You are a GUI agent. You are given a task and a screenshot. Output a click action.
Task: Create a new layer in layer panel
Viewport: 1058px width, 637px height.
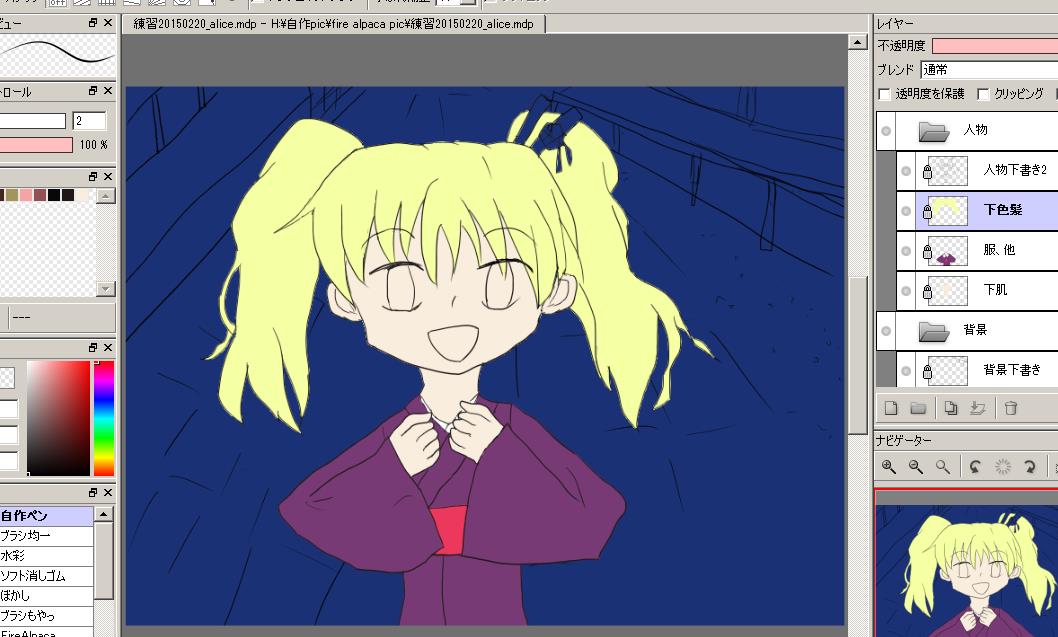click(891, 408)
